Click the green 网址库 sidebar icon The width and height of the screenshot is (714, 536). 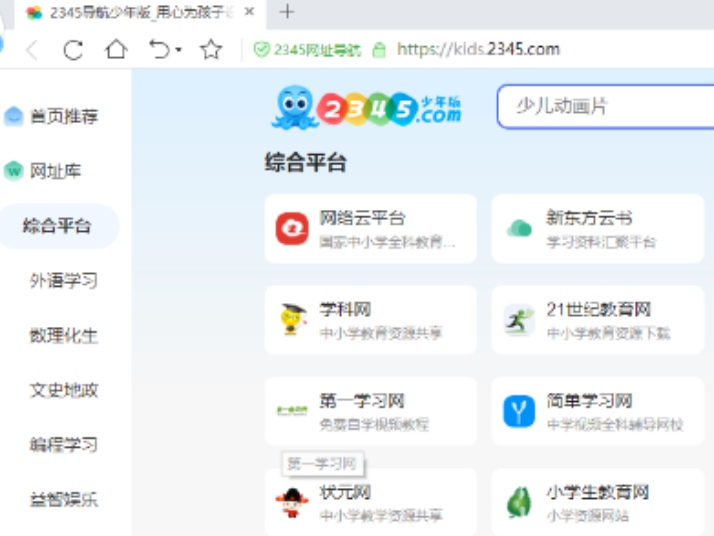(14, 171)
